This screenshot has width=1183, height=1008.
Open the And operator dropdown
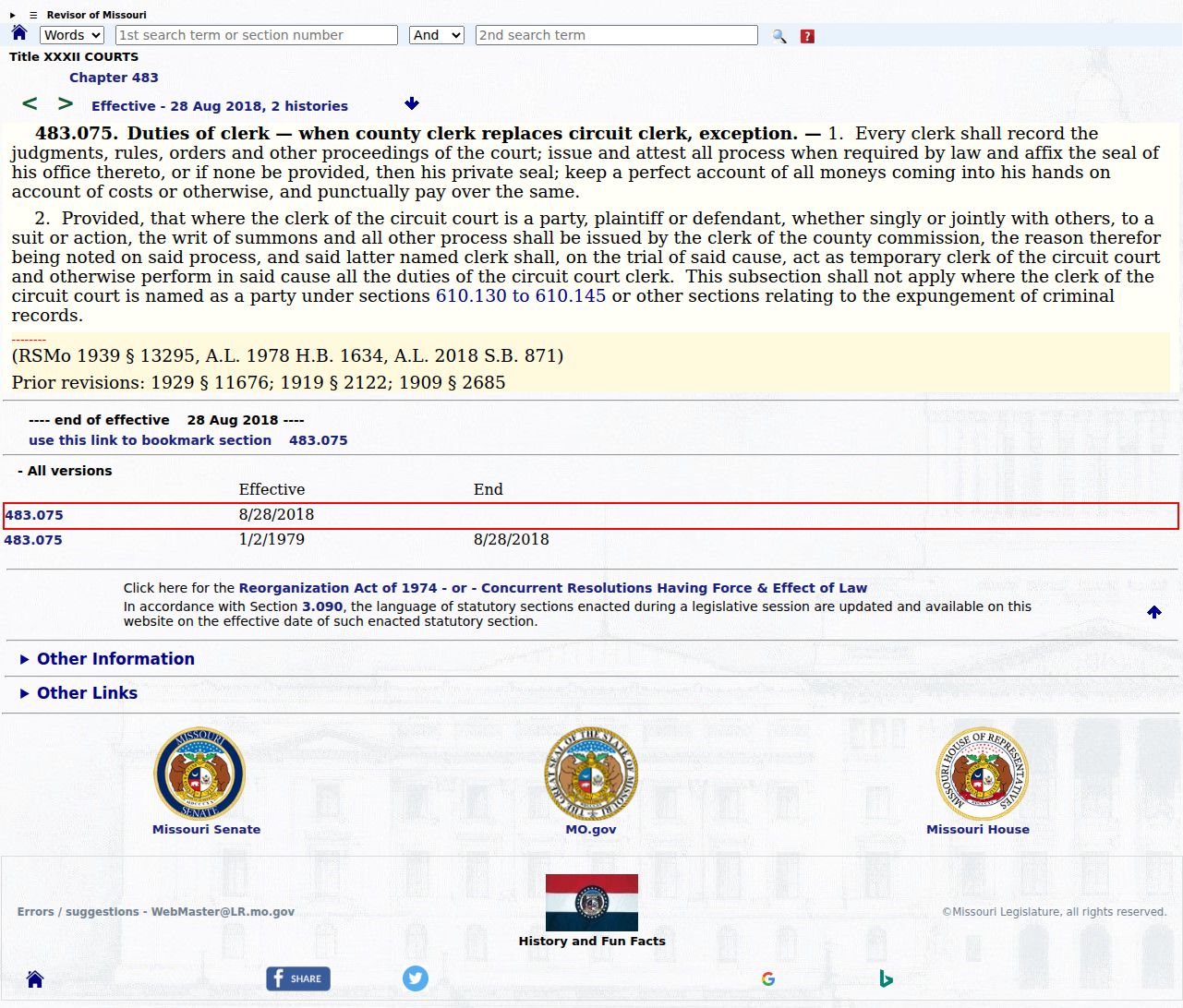(x=436, y=35)
